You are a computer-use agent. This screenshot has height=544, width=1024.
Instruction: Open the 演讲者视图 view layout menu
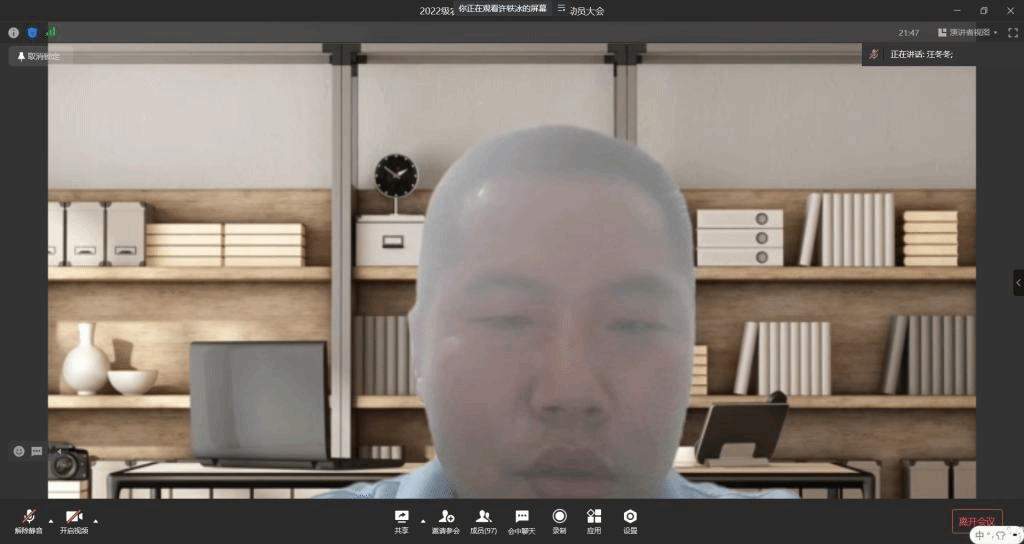(x=967, y=32)
